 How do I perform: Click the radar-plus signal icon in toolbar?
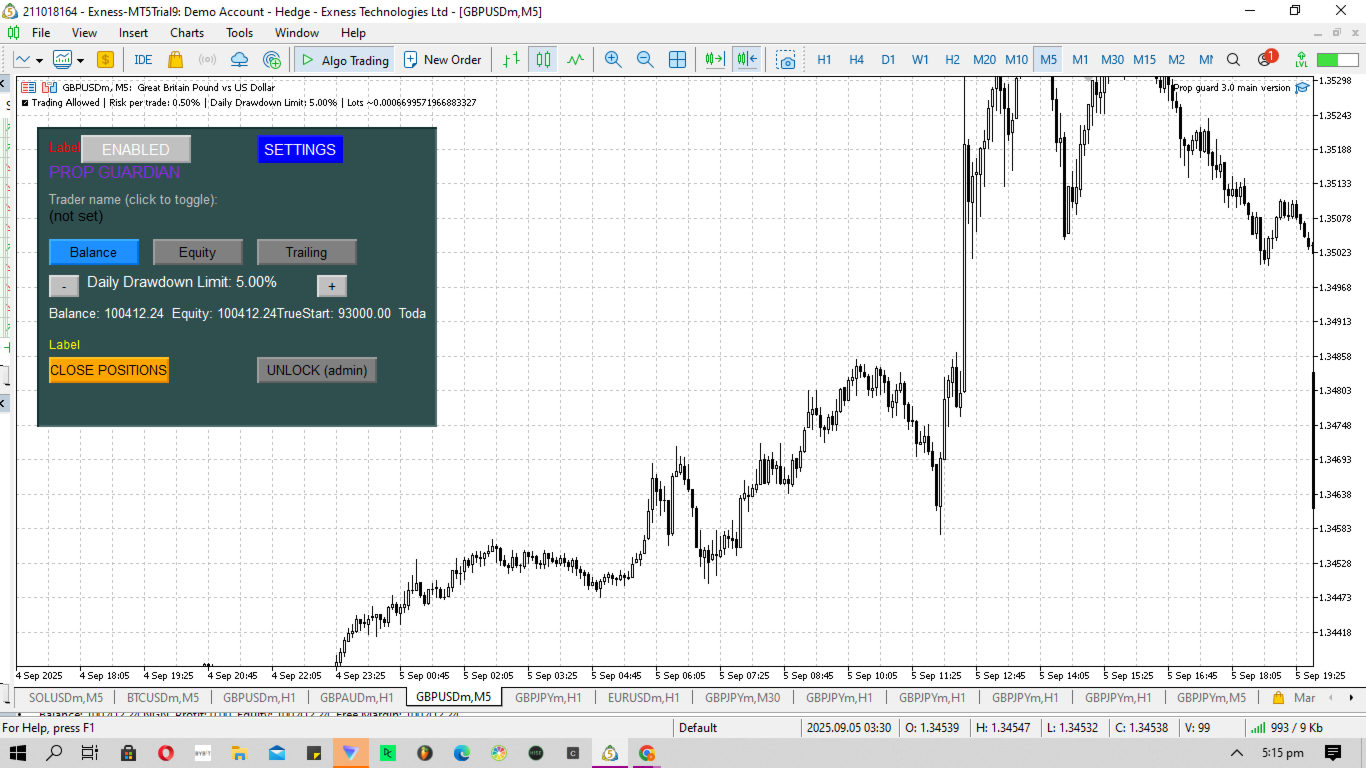[x=271, y=60]
